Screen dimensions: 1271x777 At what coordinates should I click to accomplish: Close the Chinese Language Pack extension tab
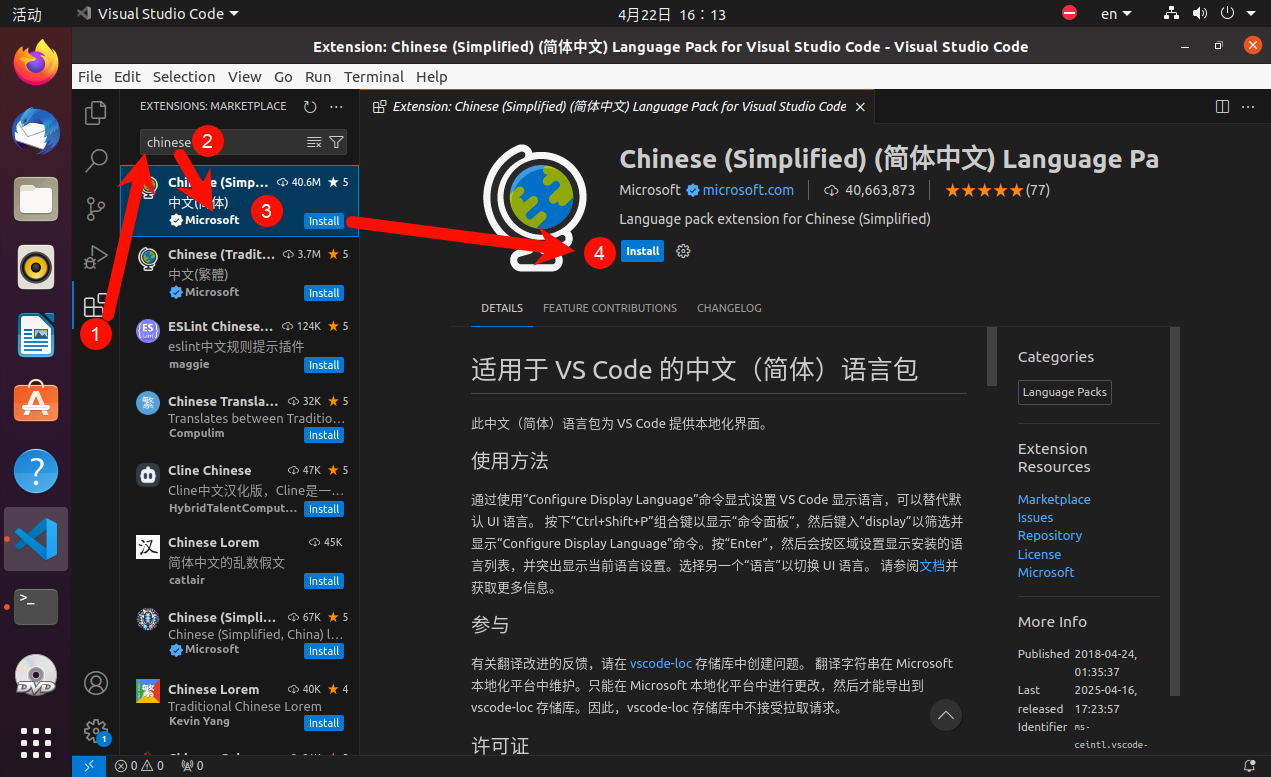click(x=860, y=106)
